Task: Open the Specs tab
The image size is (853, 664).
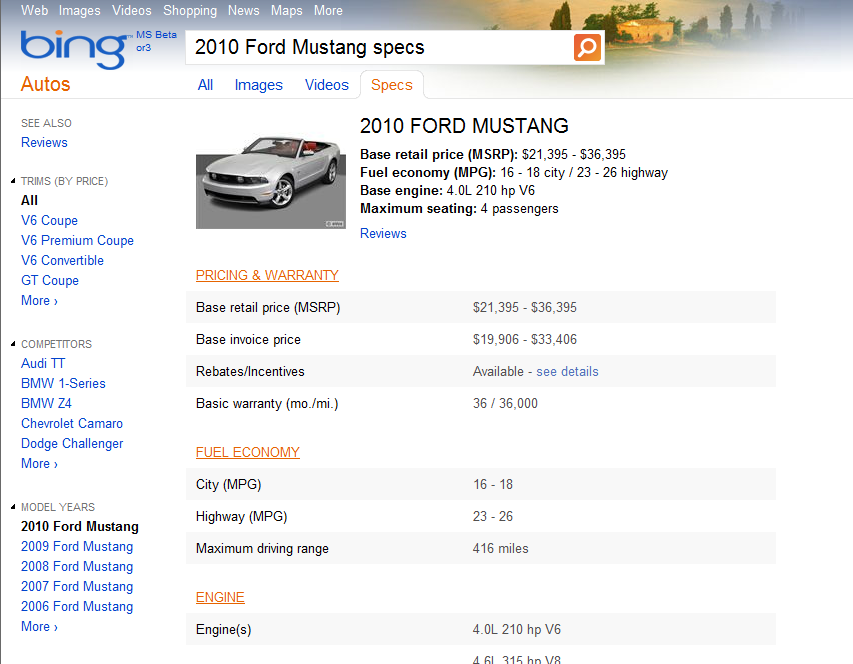Action: tap(391, 85)
